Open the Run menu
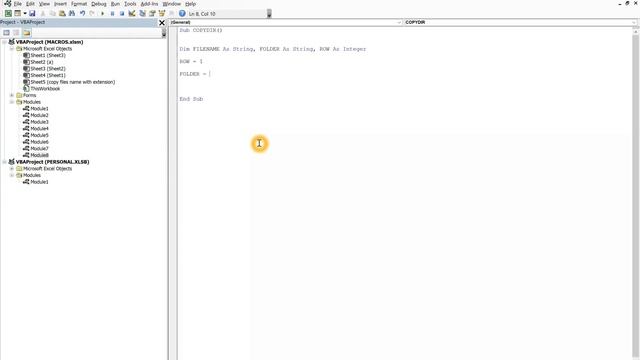This screenshot has height=360, width=640. [115, 4]
